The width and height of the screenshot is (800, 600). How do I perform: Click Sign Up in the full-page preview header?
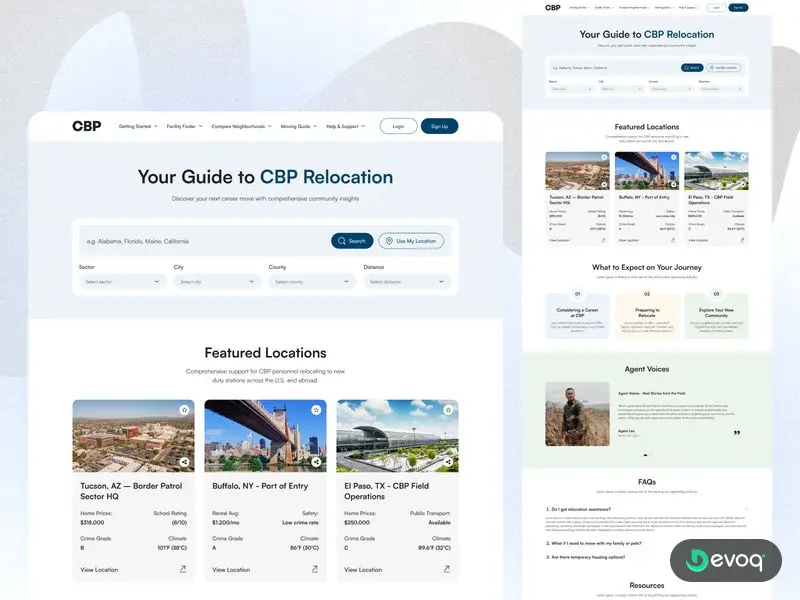[x=738, y=8]
